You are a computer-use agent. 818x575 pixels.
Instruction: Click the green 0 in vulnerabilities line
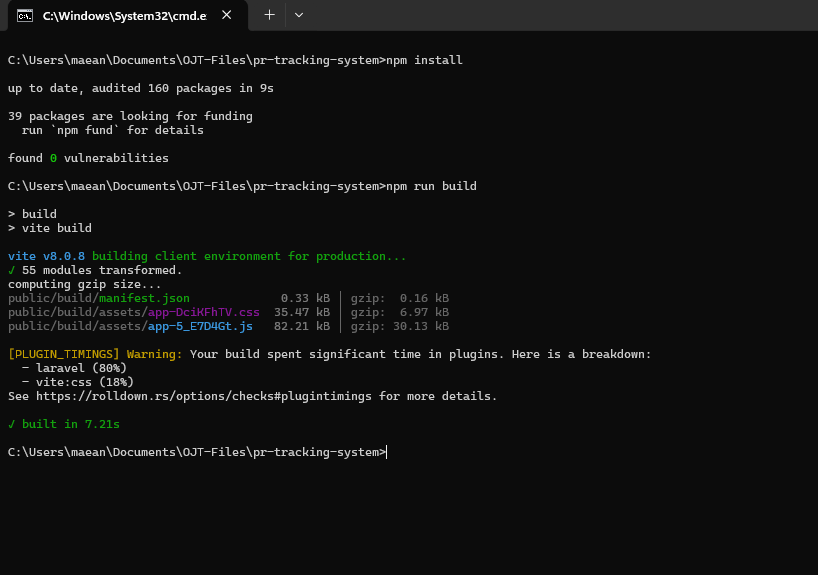[x=53, y=158]
